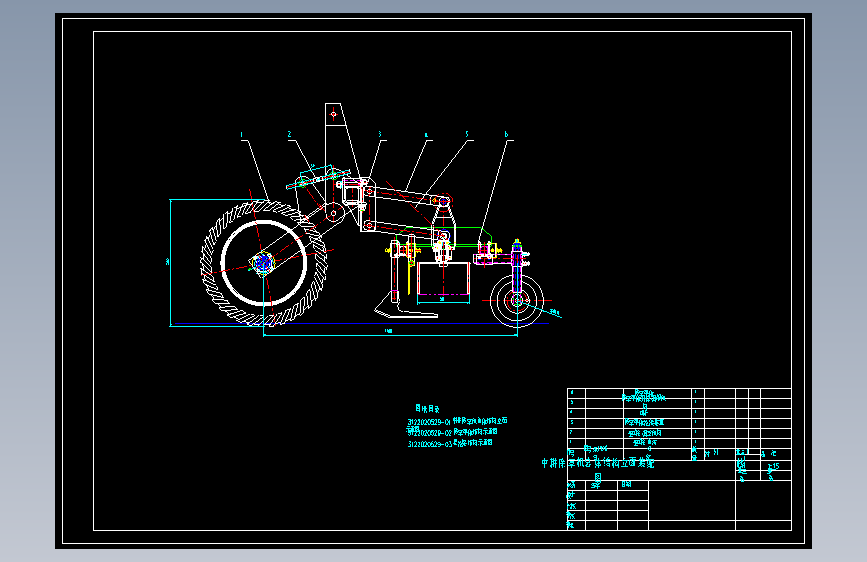The image size is (867, 562).
Task: Select the long horizontal dimension below the machine
Action: (x=390, y=334)
